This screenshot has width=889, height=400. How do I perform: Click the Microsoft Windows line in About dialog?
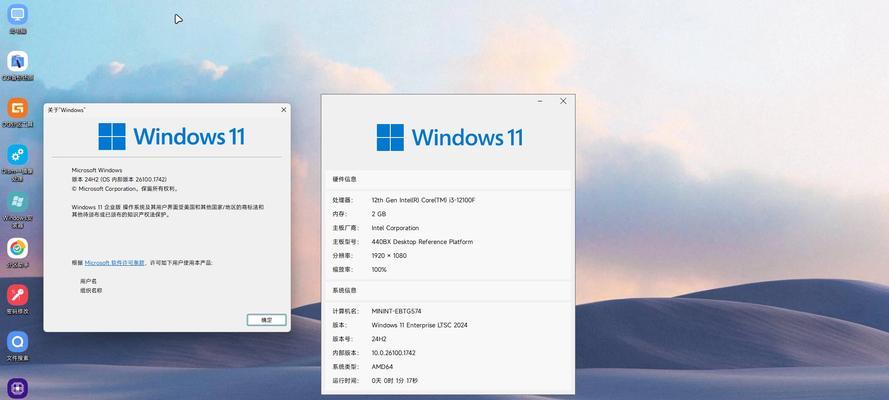tap(96, 170)
